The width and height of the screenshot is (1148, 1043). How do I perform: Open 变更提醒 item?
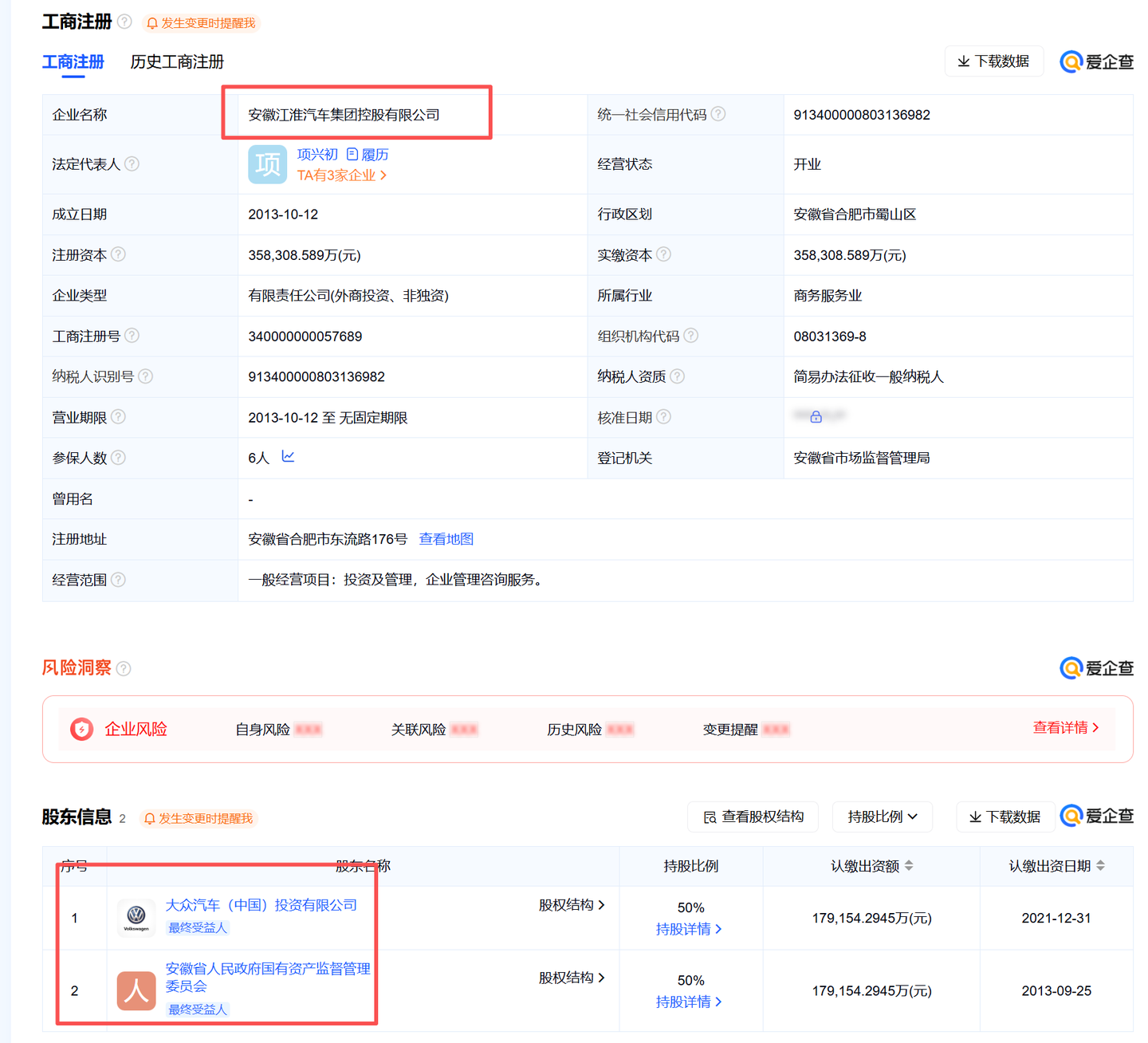point(746,730)
